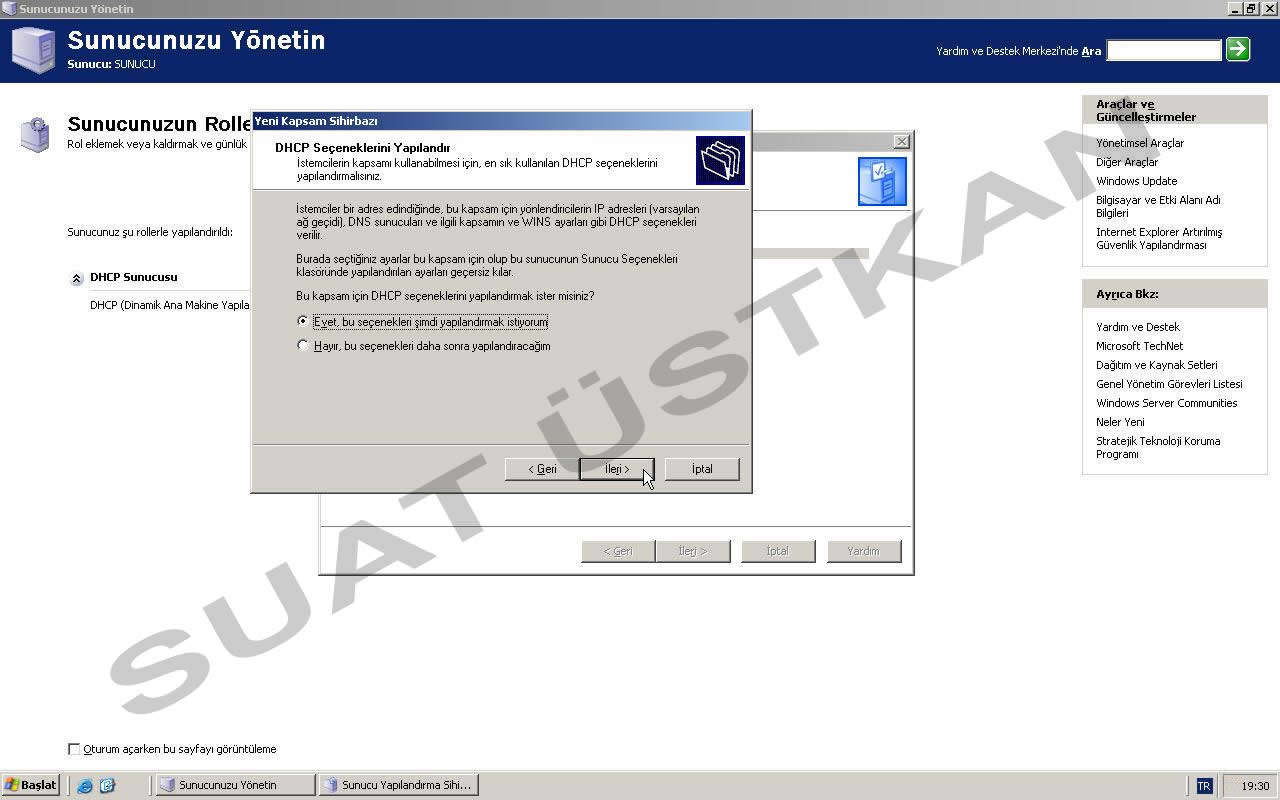Image resolution: width=1280 pixels, height=800 pixels.
Task: Click İptal button in Yeni Kapsam Sihirbazı
Action: pos(702,469)
